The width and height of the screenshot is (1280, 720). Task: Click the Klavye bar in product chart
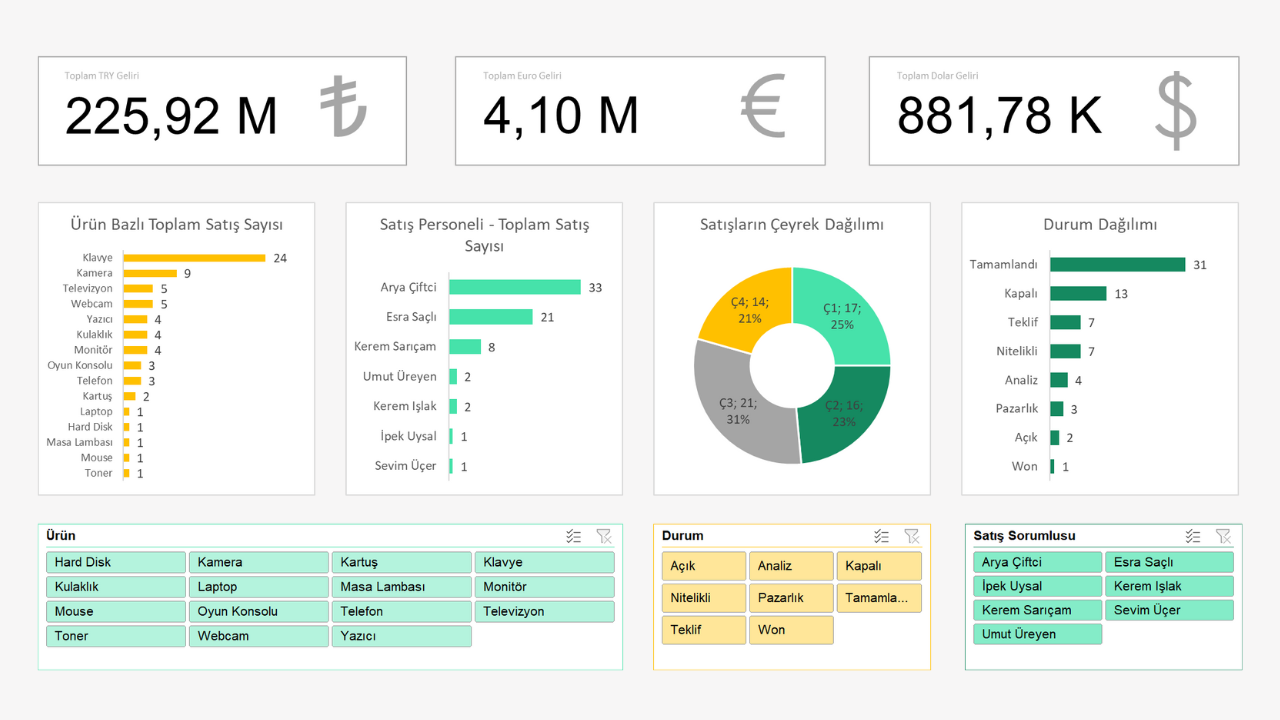[x=195, y=258]
